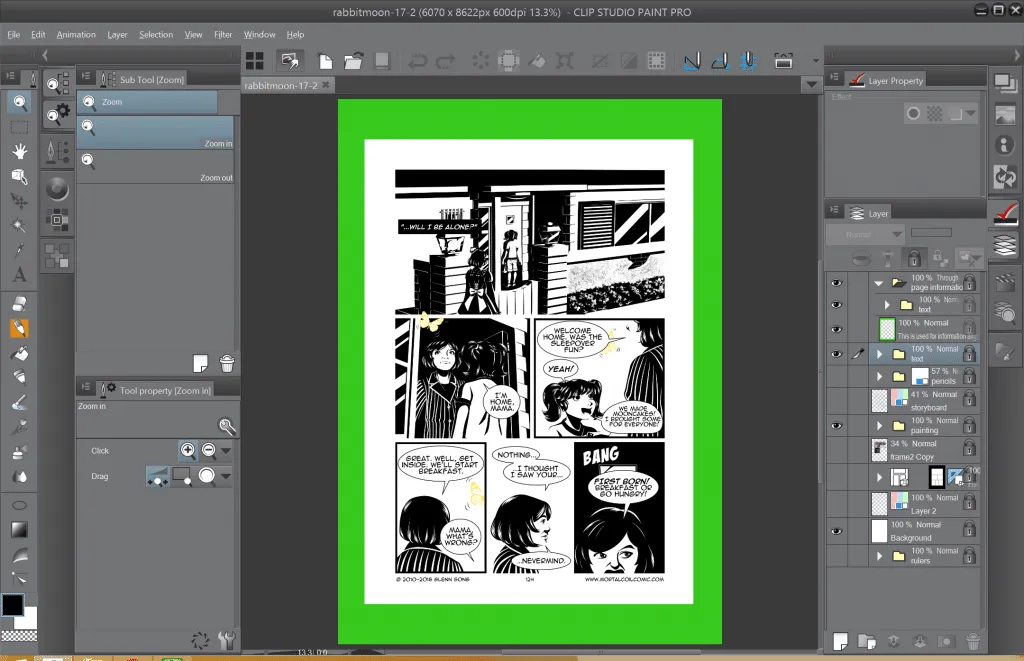Hide the text layer folder
Viewport: 1024px width, 661px height.
tap(836, 354)
